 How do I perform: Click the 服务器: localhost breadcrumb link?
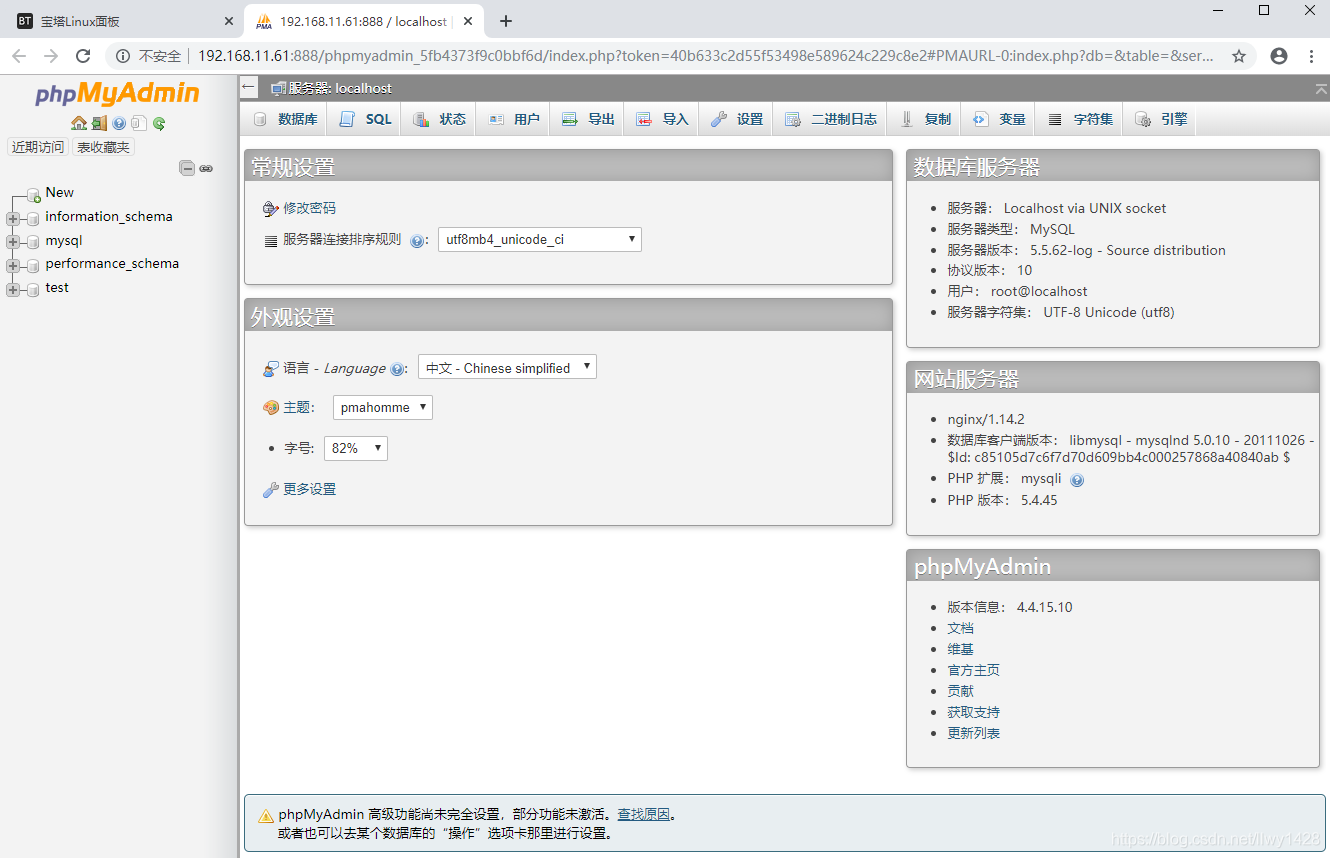click(x=340, y=88)
